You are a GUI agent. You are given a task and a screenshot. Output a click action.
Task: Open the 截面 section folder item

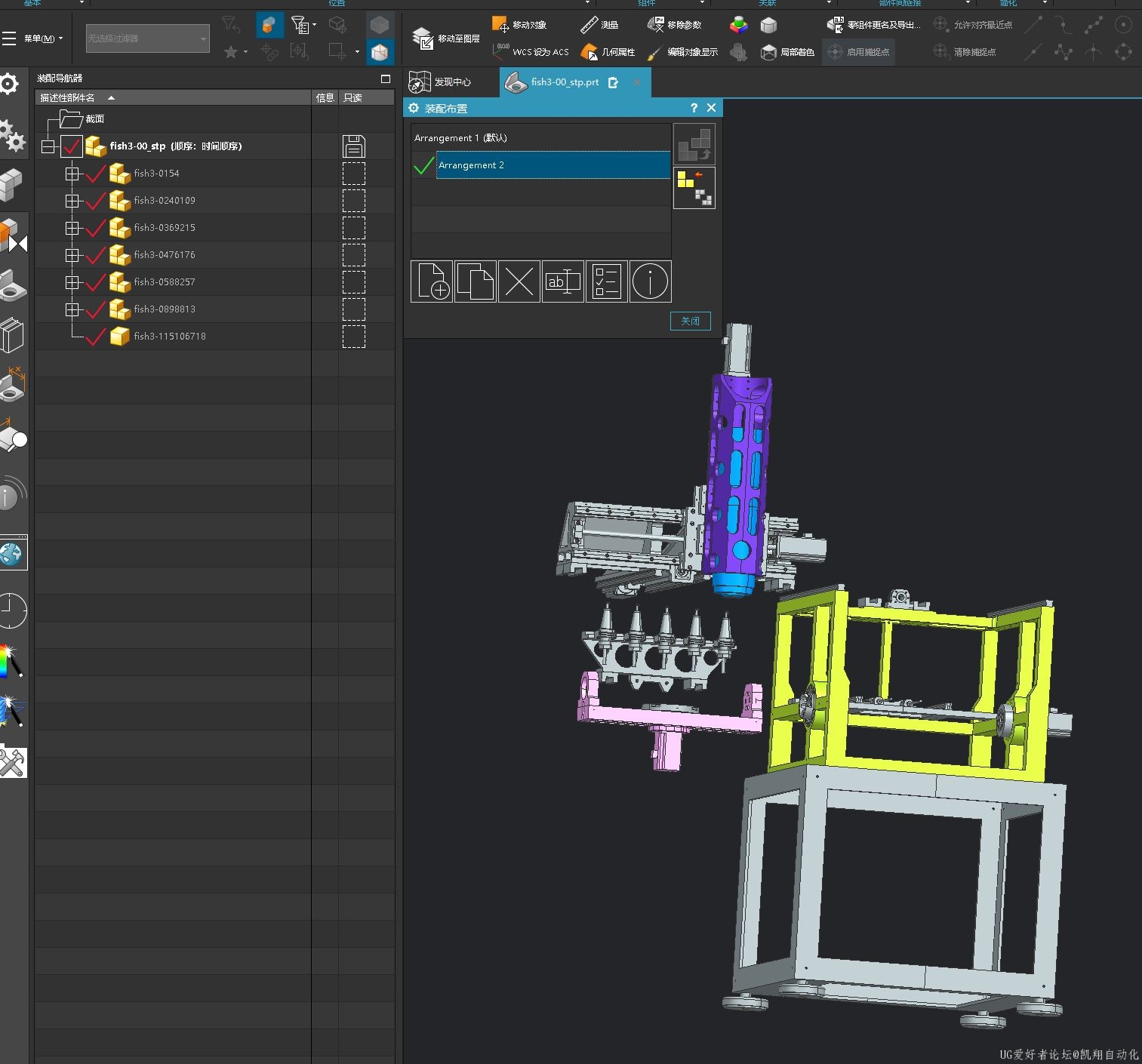click(x=83, y=119)
